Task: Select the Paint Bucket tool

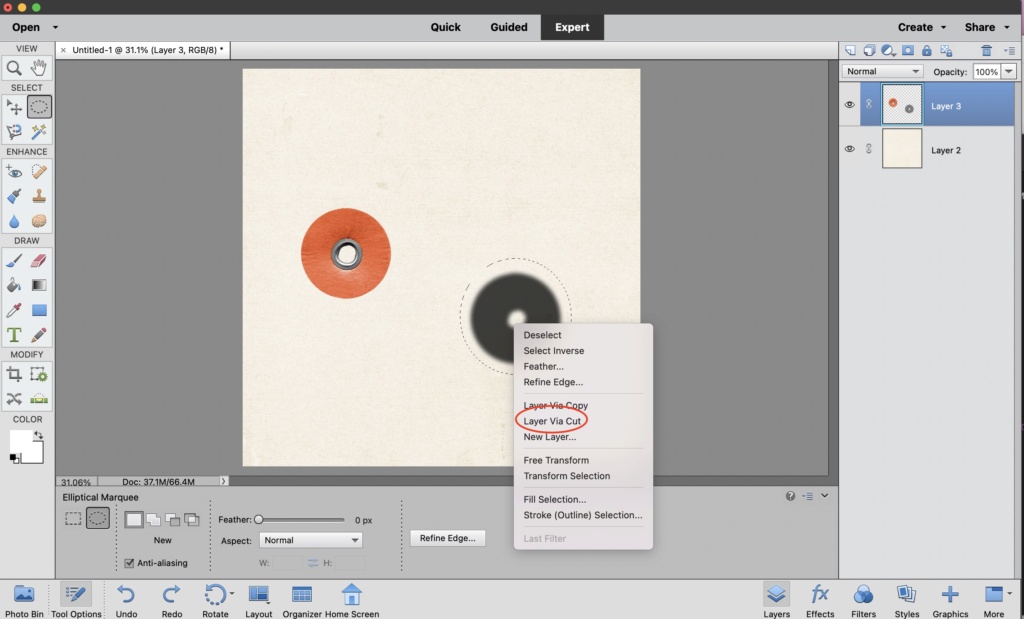Action: [14, 285]
